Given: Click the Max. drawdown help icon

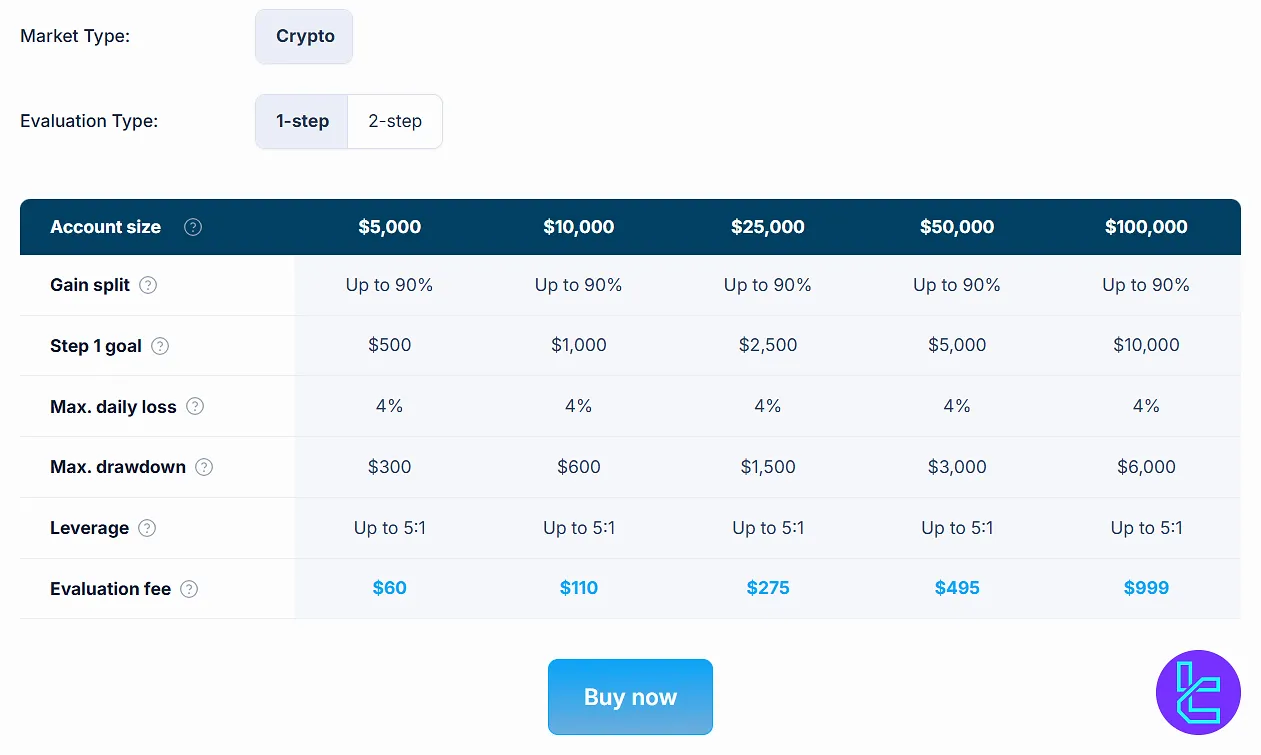Looking at the screenshot, I should (x=204, y=467).
